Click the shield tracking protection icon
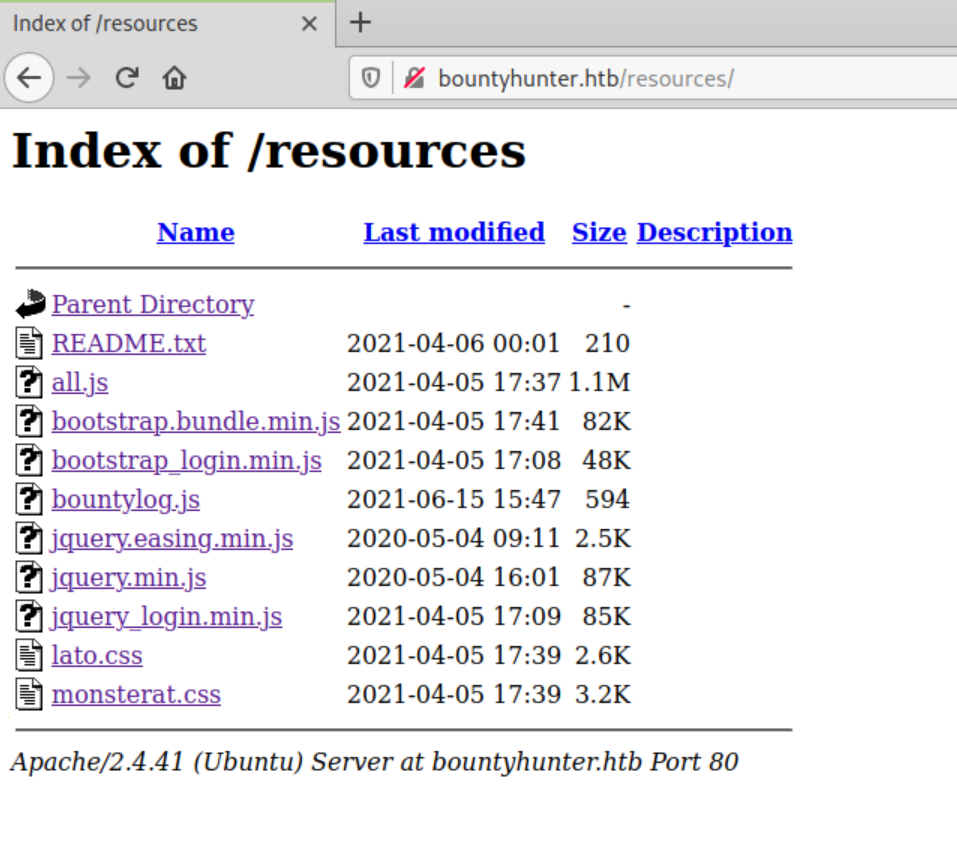Image resolution: width=957 pixels, height=841 pixels. 371,78
